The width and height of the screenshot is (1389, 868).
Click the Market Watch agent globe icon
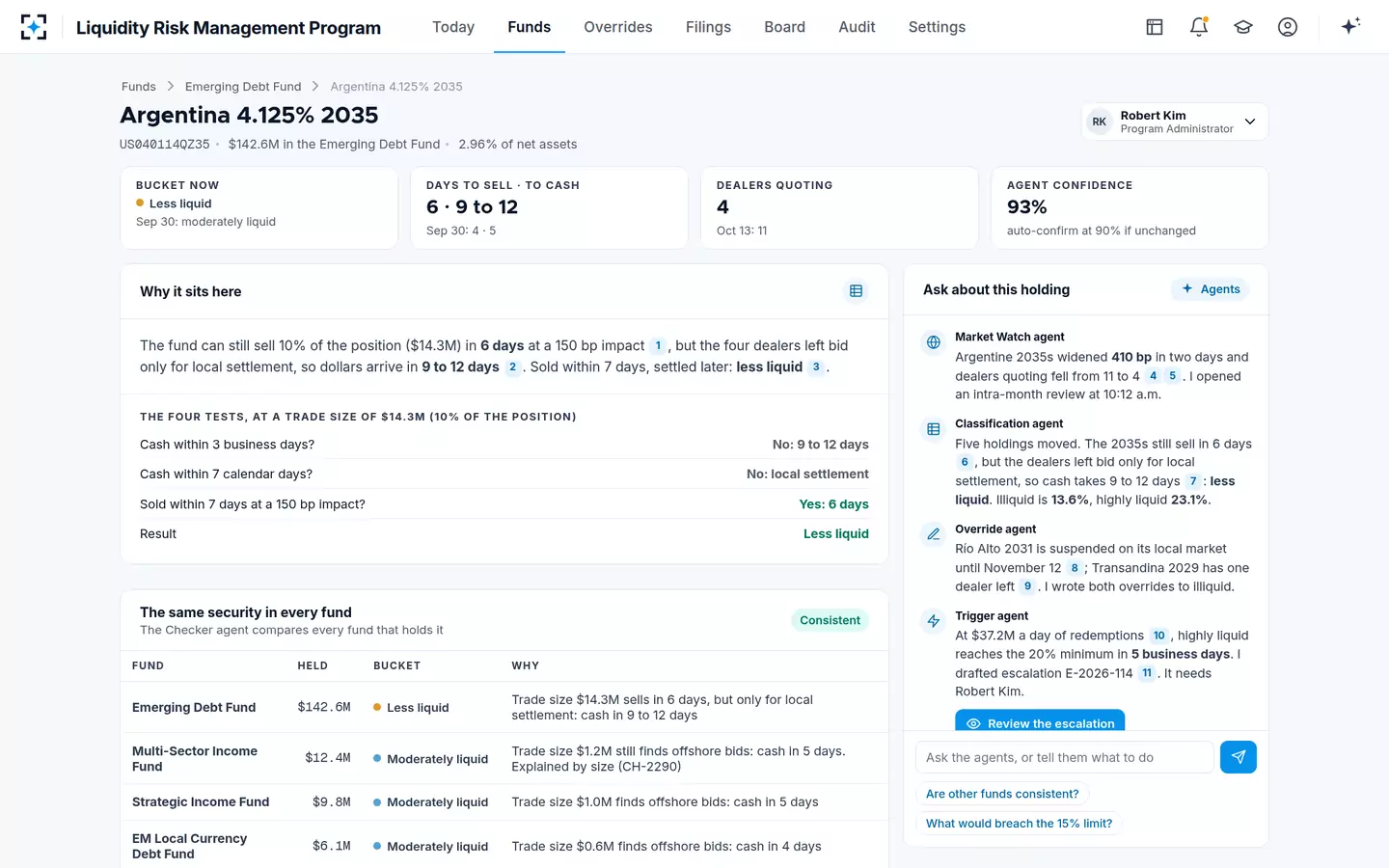point(934,342)
